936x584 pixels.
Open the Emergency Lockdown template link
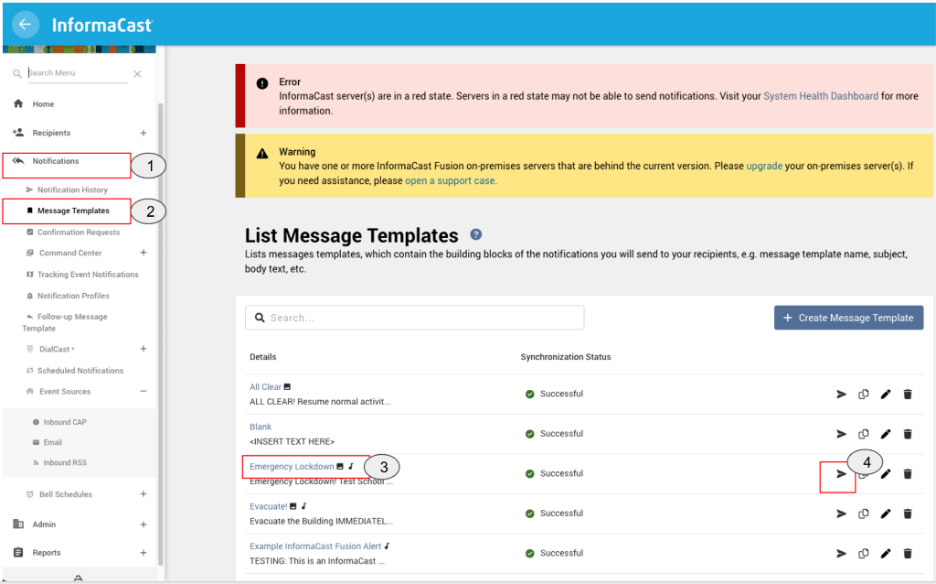[x=291, y=467]
